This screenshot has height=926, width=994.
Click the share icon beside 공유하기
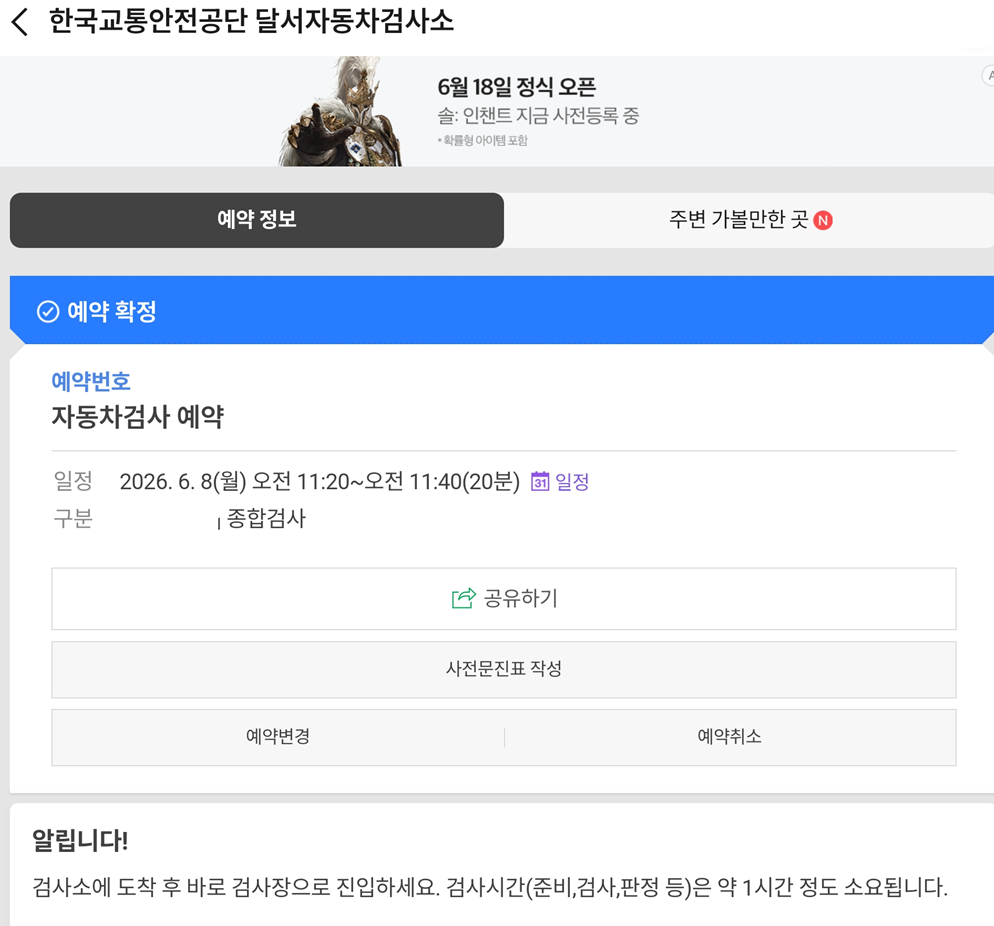point(463,598)
